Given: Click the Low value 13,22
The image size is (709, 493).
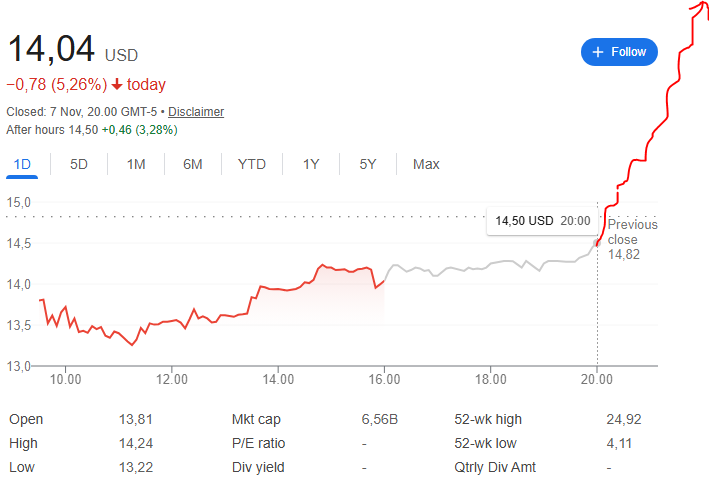Looking at the screenshot, I should point(136,467).
